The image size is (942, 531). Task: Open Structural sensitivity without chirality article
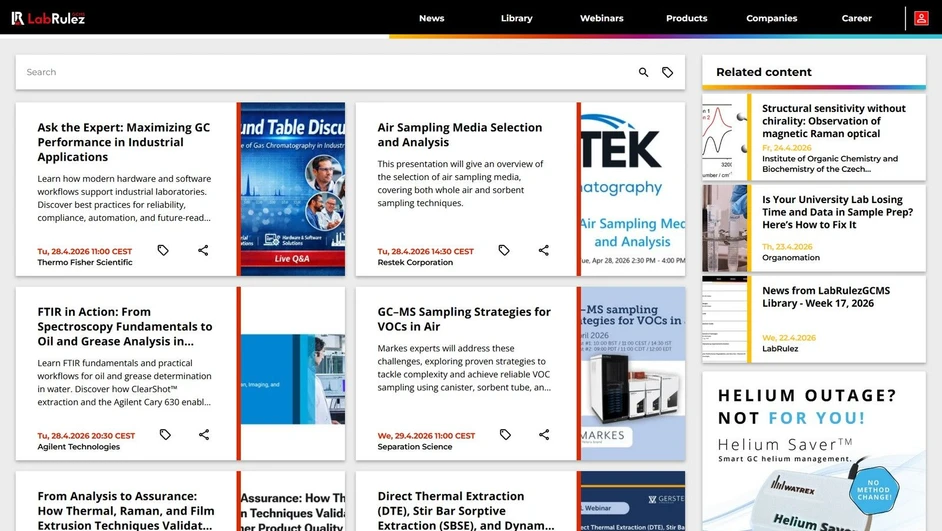point(834,121)
